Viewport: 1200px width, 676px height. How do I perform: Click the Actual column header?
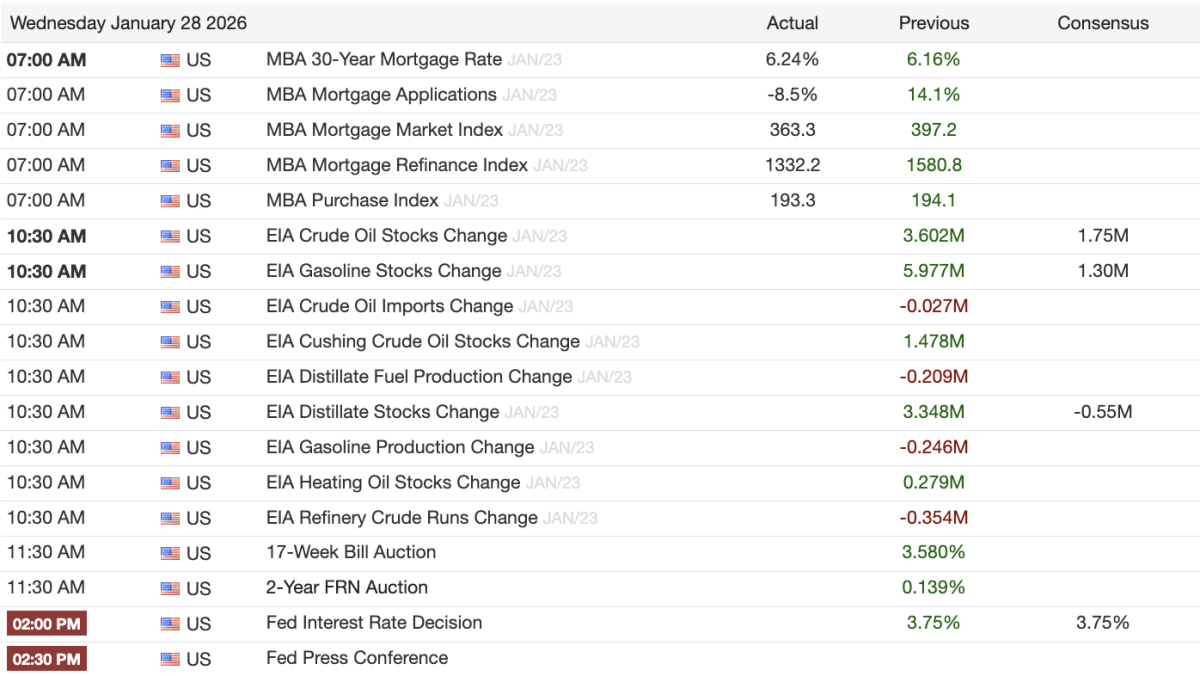click(792, 23)
